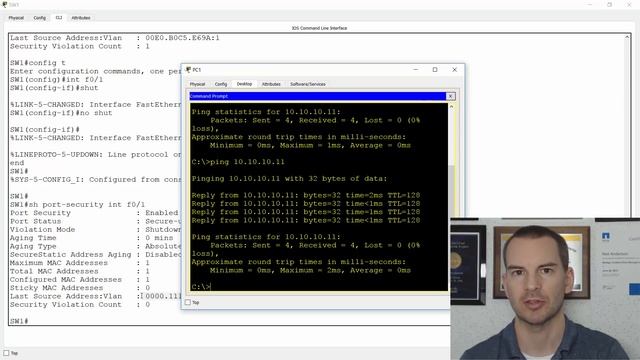This screenshot has height=360, width=640.
Task: Click the Command Prompt scrollbar up arrow
Action: tap(451, 107)
